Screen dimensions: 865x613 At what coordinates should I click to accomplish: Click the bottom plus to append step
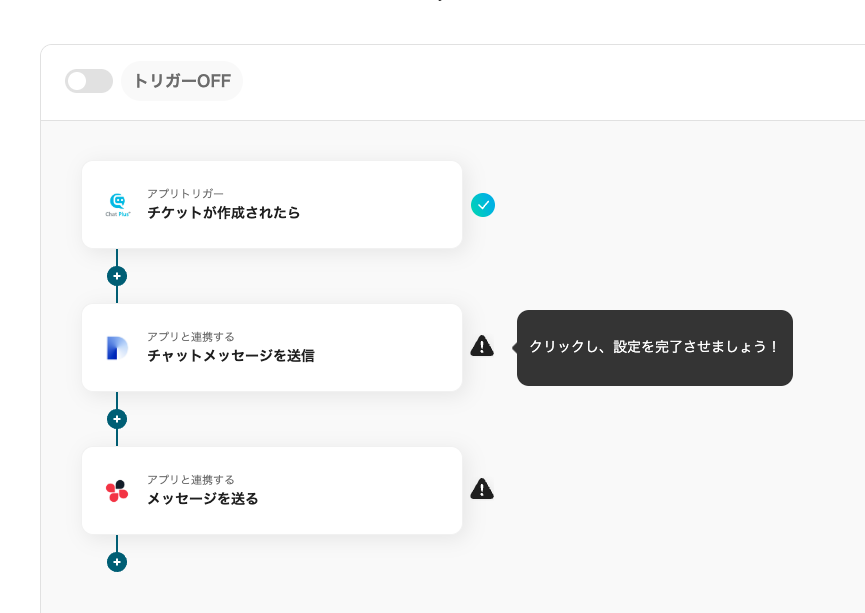coord(117,562)
